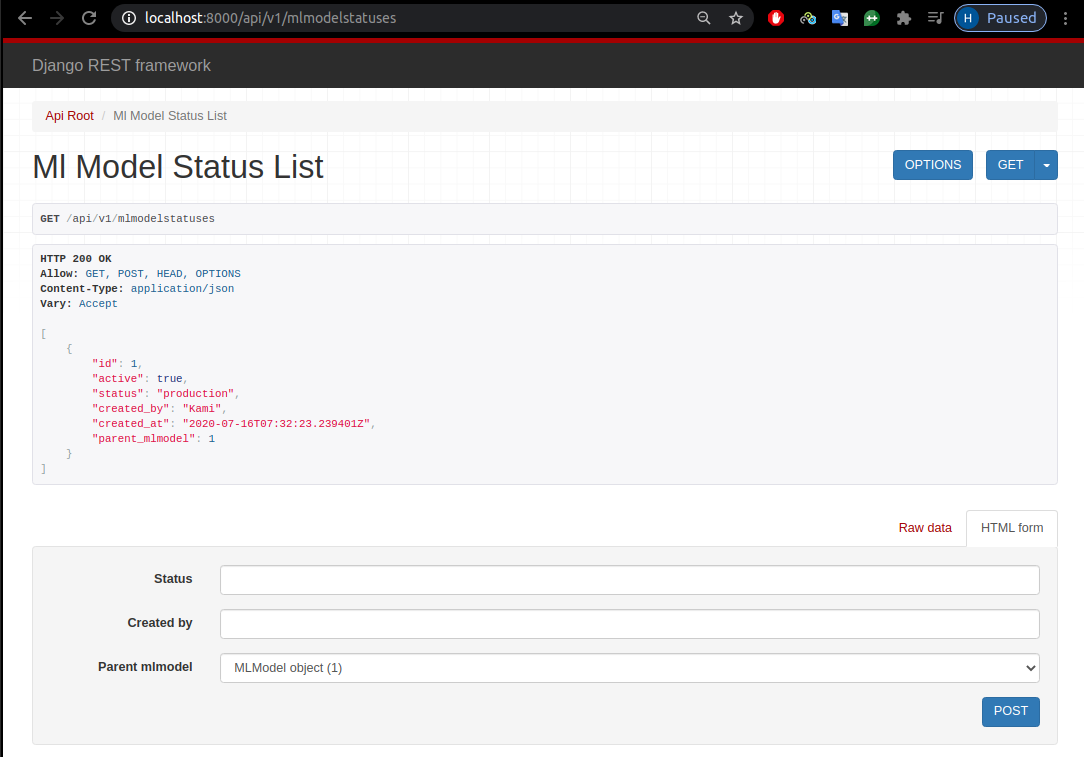Expand the GET format dropdown caret

(1047, 165)
